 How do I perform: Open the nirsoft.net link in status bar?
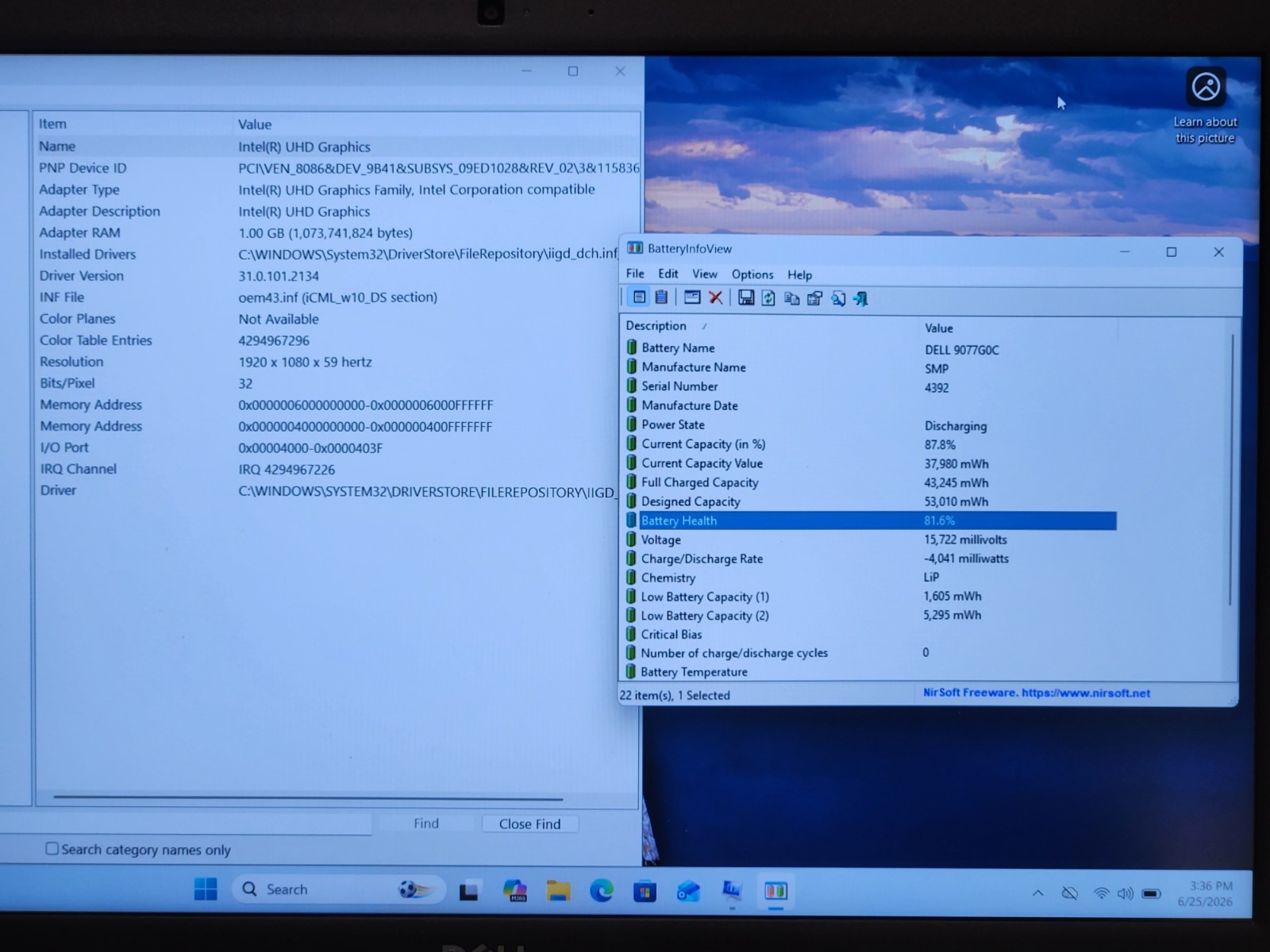coord(1086,693)
